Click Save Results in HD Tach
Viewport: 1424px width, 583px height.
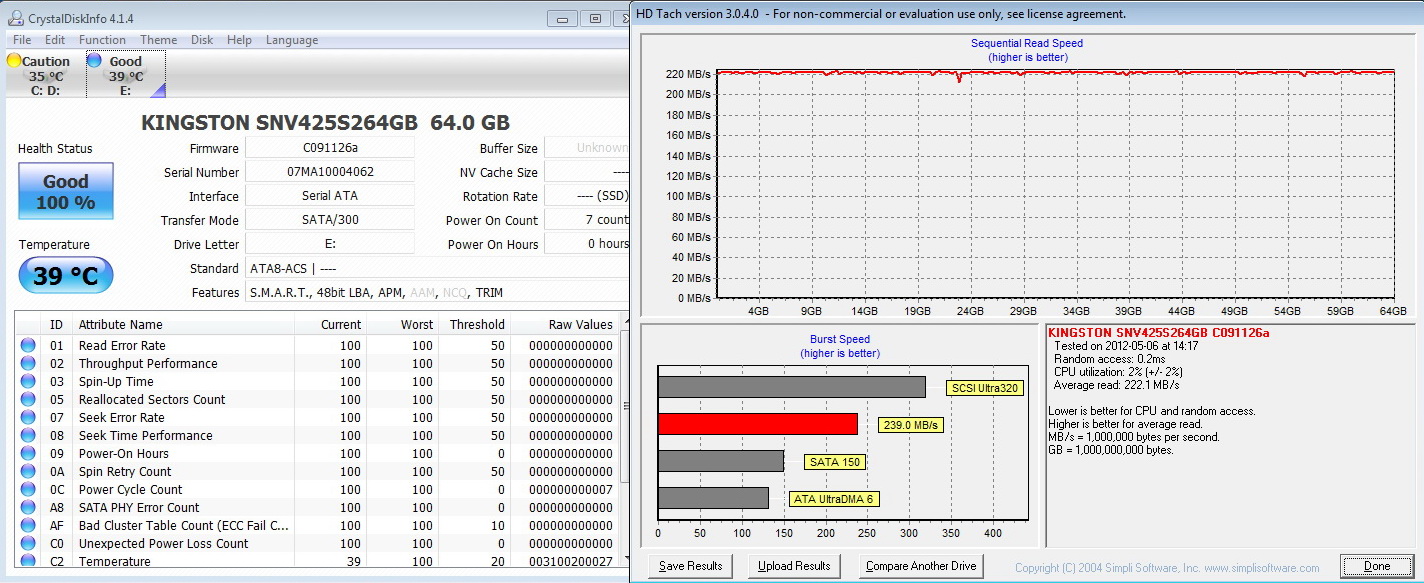(691, 566)
